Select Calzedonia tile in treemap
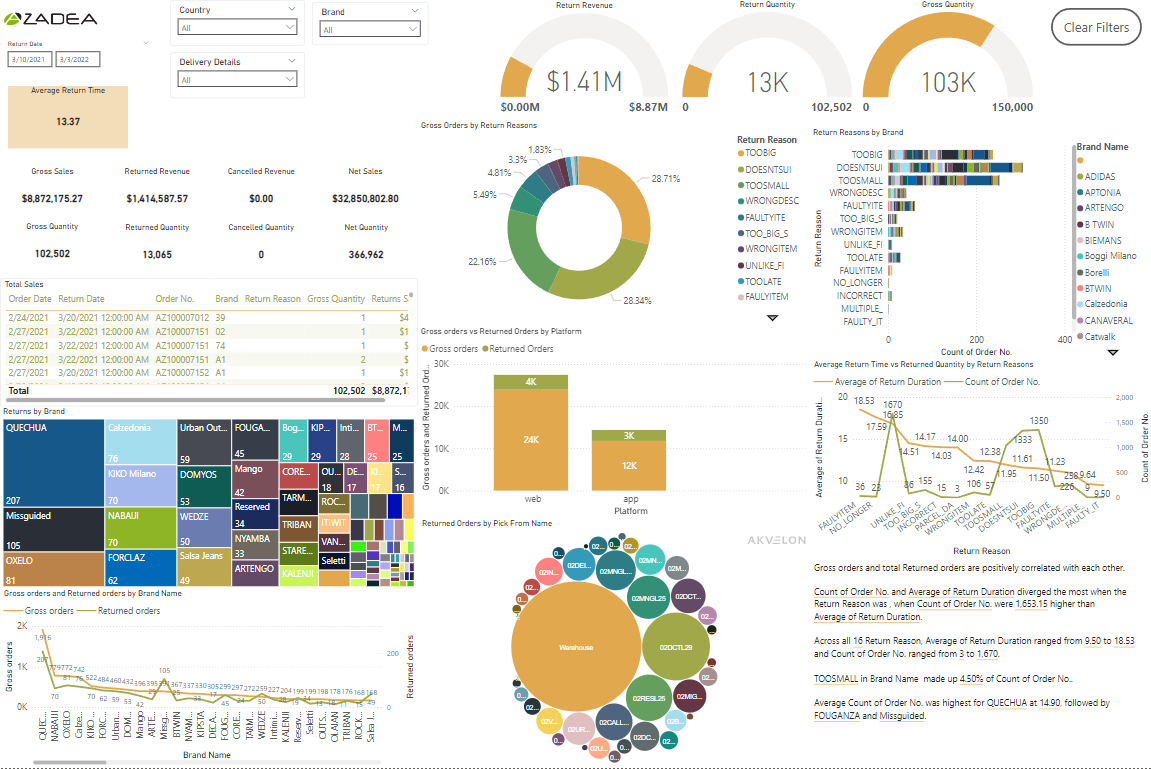 coord(141,442)
